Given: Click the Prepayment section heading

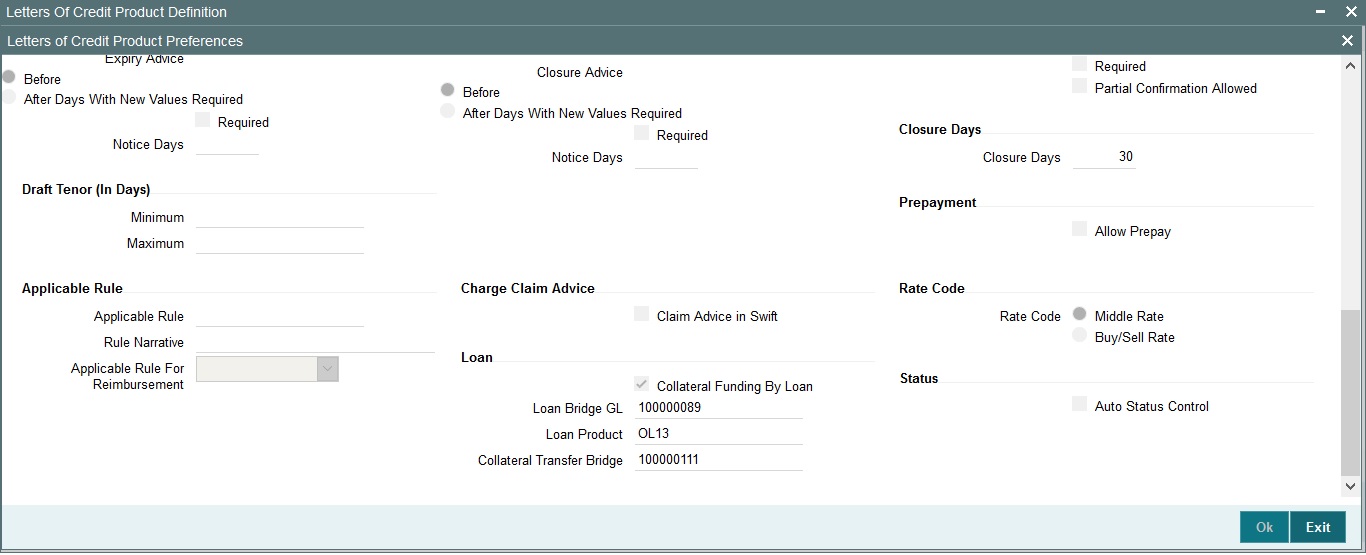Looking at the screenshot, I should [x=938, y=202].
